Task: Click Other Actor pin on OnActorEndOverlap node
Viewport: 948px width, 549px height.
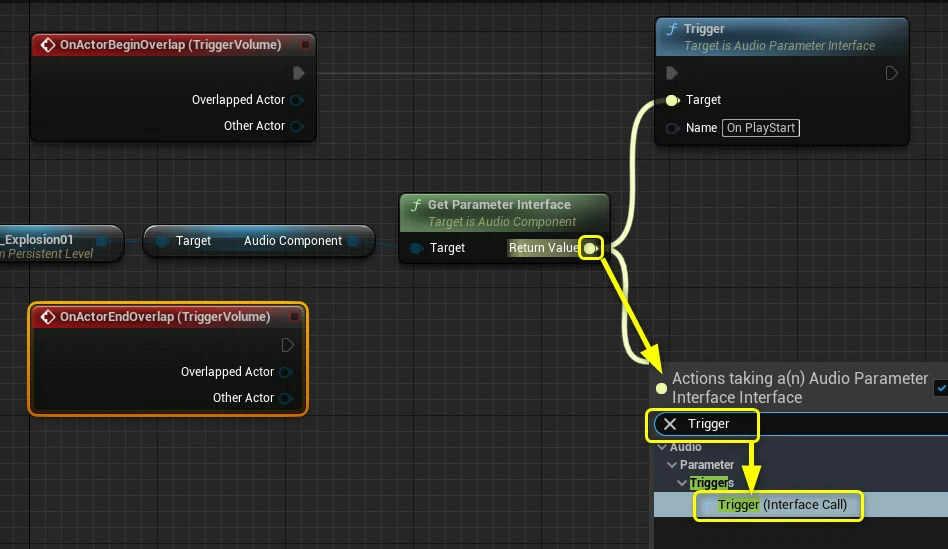Action: [286, 398]
